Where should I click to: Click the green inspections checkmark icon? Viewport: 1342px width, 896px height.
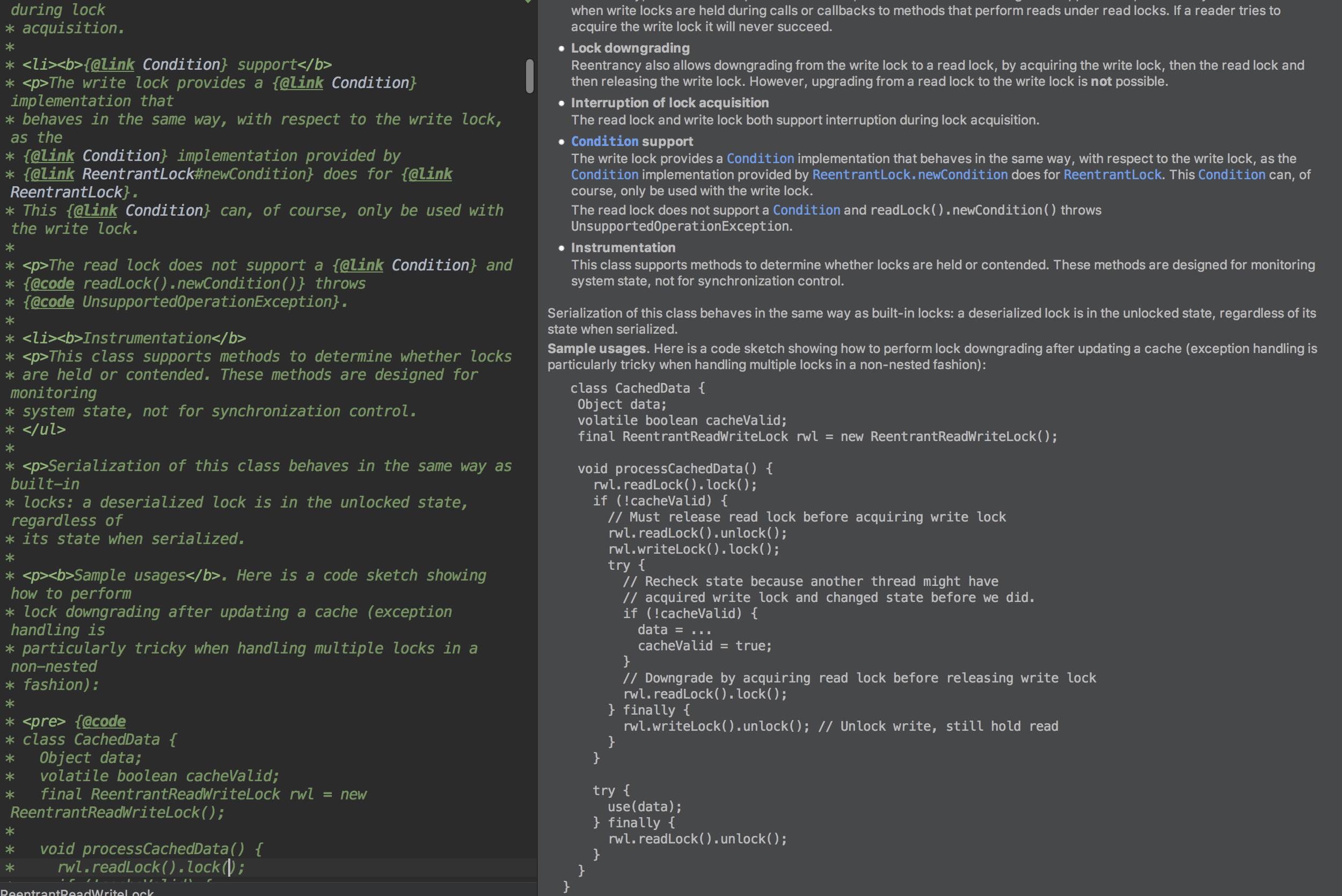(x=528, y=2)
